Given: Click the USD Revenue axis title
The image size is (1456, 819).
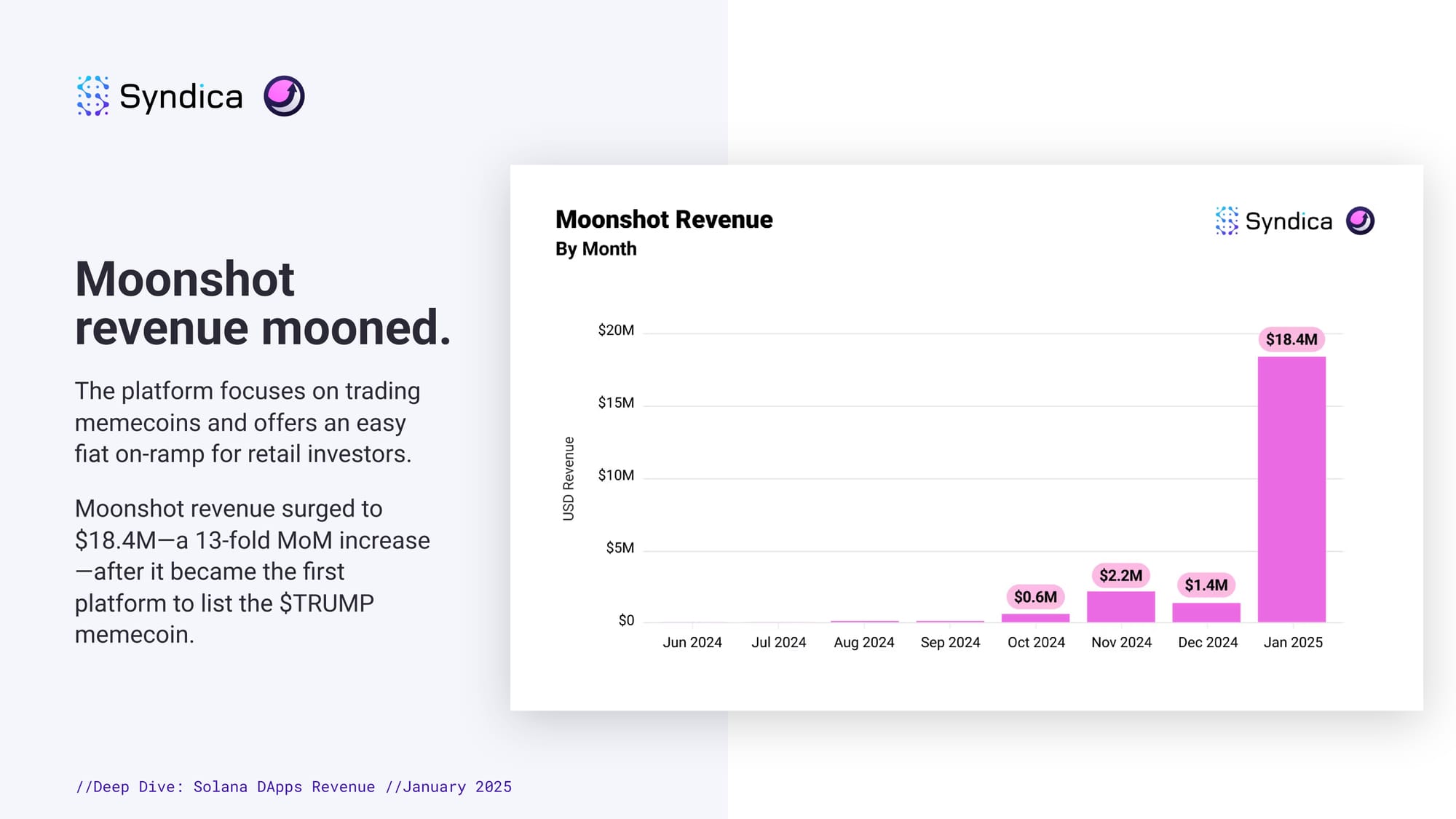Looking at the screenshot, I should (x=569, y=478).
